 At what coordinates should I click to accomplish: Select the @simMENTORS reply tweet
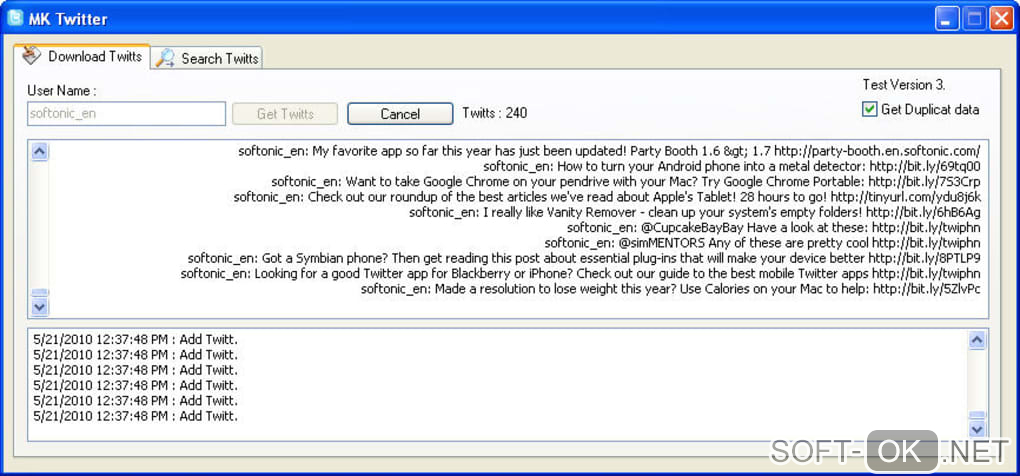coord(762,243)
